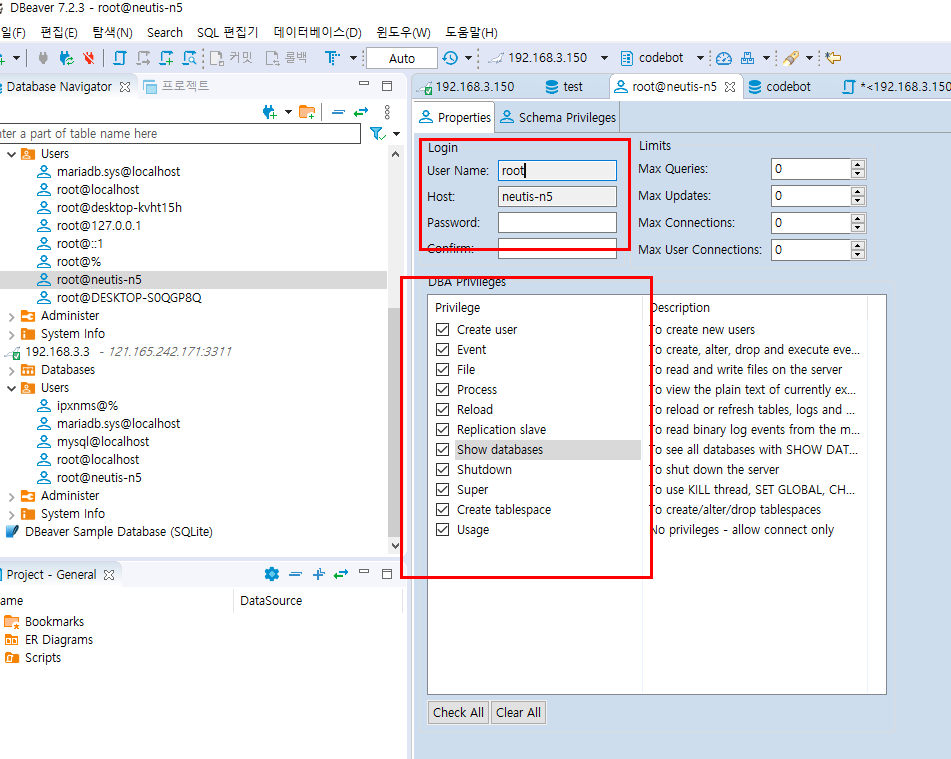Uncheck the Shutdown privilege
Image resolution: width=951 pixels, height=759 pixels.
pos(443,470)
